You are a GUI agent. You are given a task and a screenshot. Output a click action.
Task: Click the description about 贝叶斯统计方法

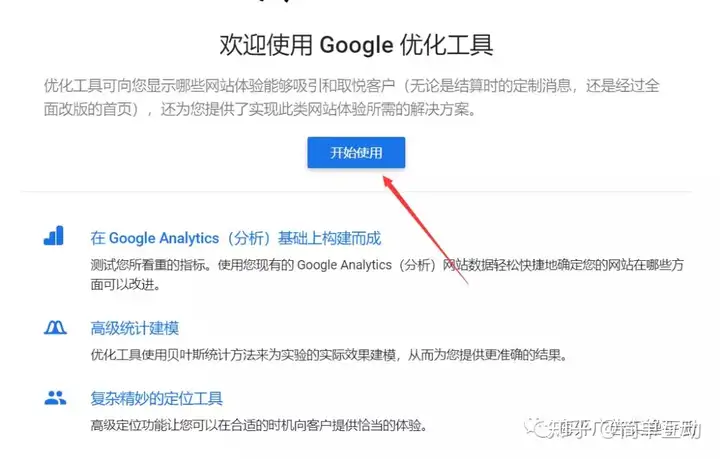tap(328, 355)
